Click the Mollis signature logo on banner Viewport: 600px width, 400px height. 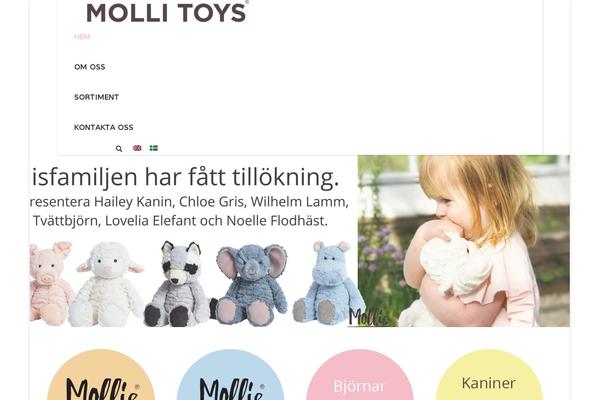click(x=368, y=318)
